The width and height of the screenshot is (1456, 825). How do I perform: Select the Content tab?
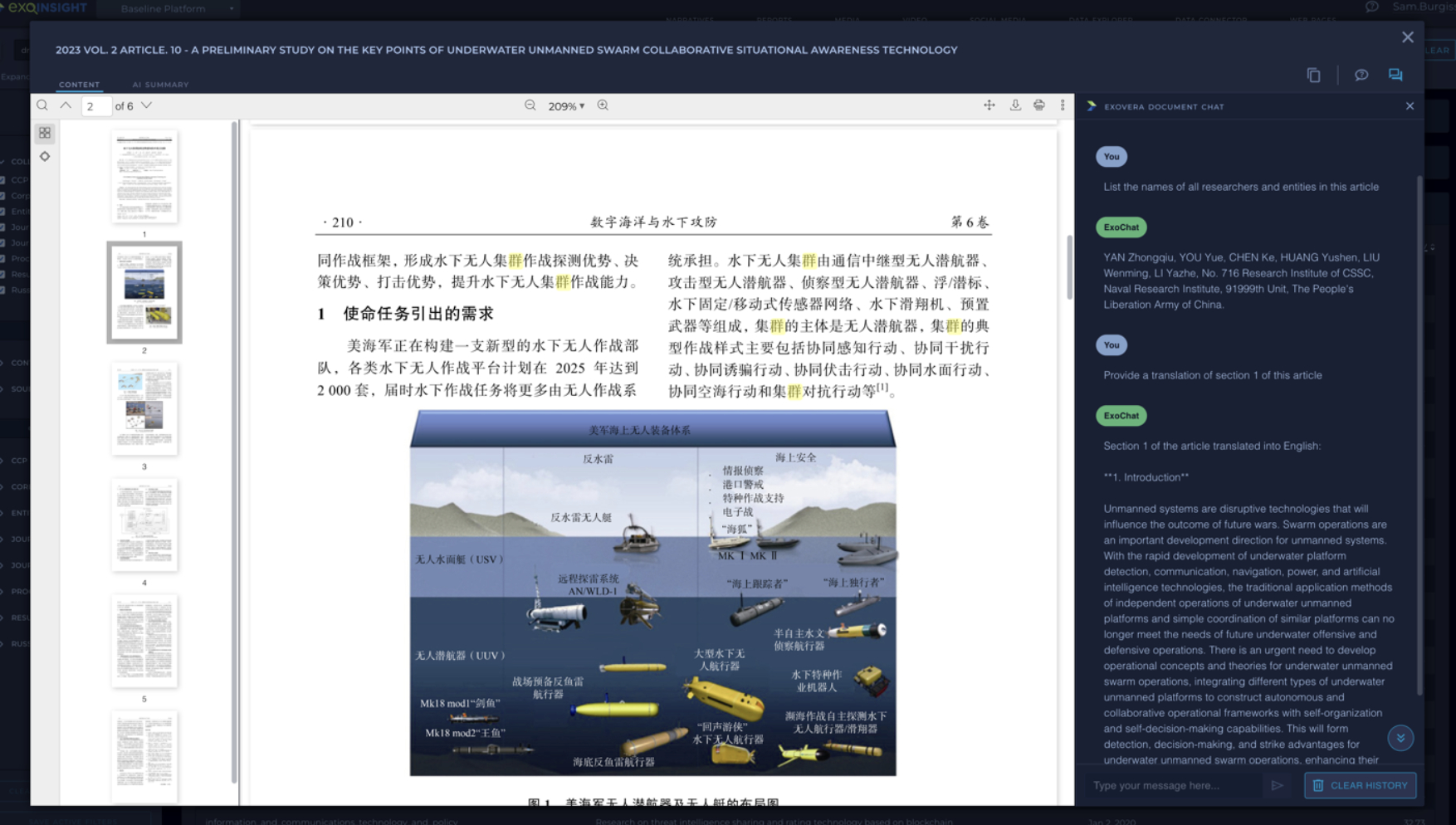pyautogui.click(x=79, y=85)
